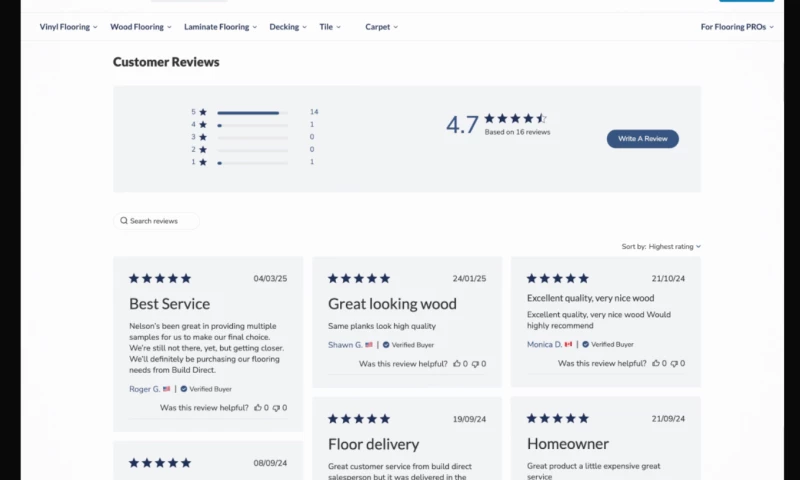800x480 pixels.
Task: Thumbs down Shawn G.'s review
Action: click(x=476, y=364)
